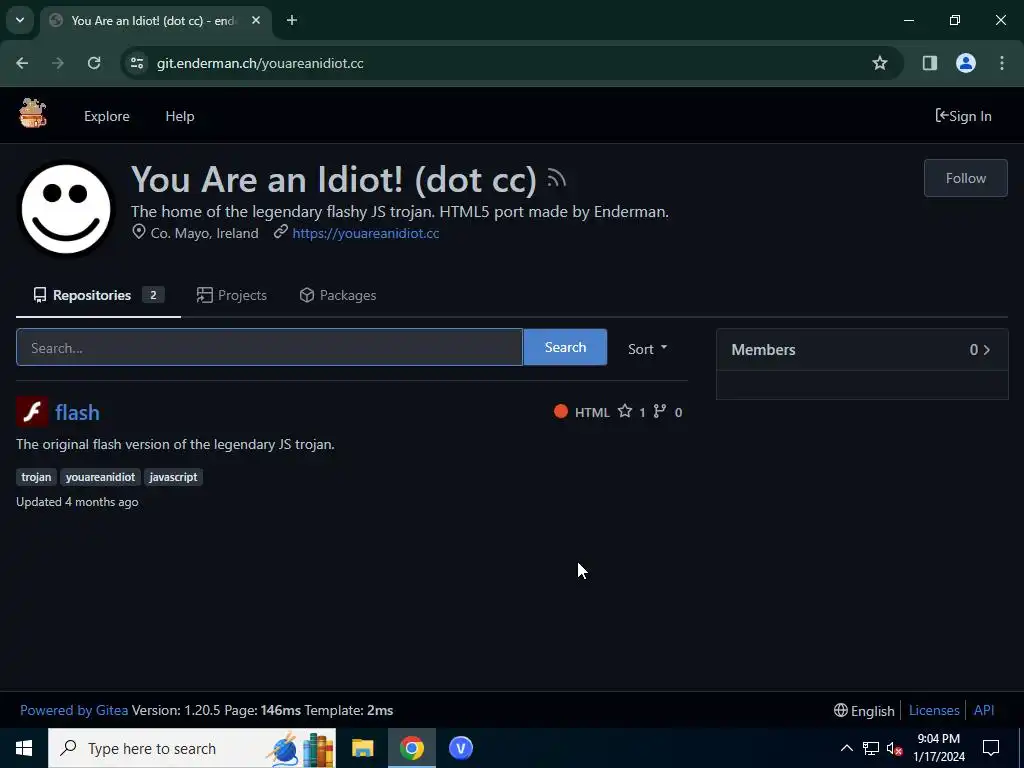Visit the youareanidiot.cc website link

[x=366, y=233]
